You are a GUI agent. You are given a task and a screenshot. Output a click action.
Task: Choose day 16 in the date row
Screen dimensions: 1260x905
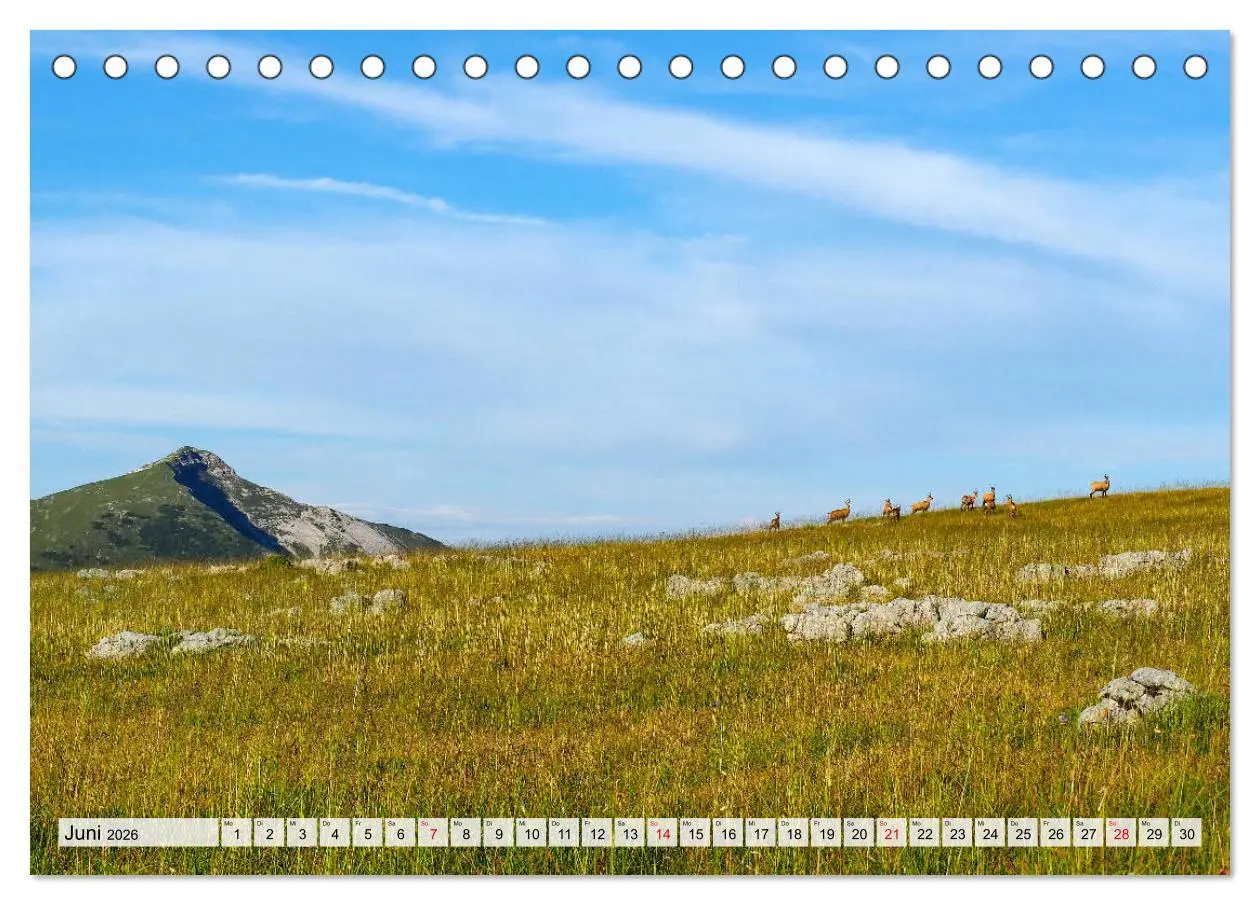[728, 833]
